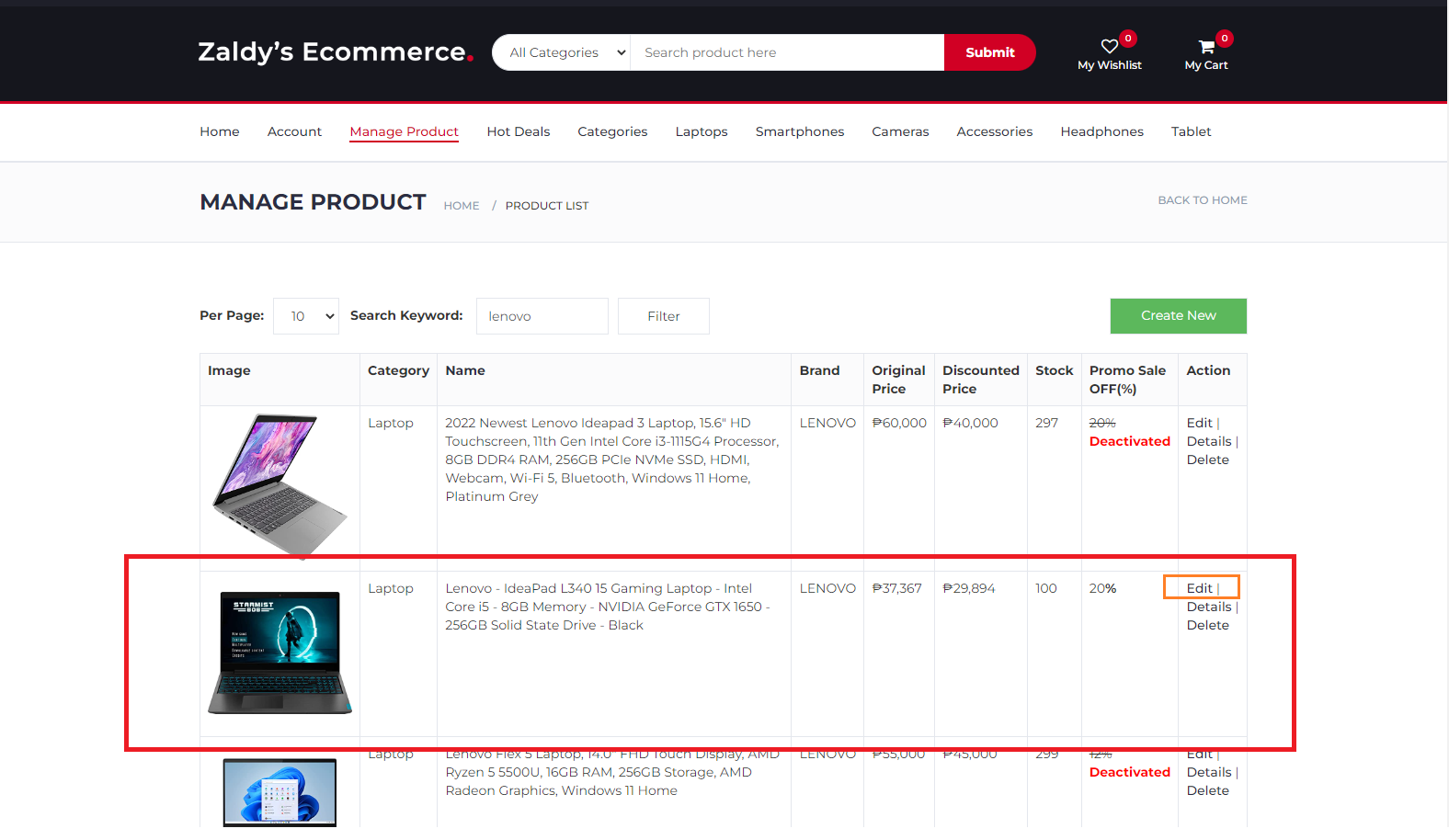Click the PRODUCT LIST breadcrumb
Image resolution: width=1449 pixels, height=840 pixels.
click(x=547, y=206)
